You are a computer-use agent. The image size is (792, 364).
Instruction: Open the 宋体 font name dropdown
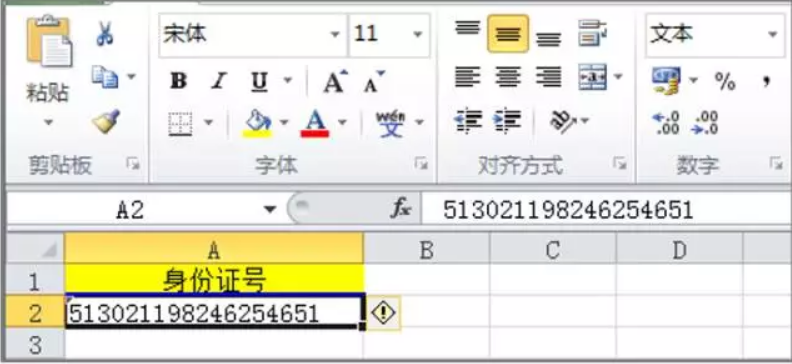(x=335, y=35)
